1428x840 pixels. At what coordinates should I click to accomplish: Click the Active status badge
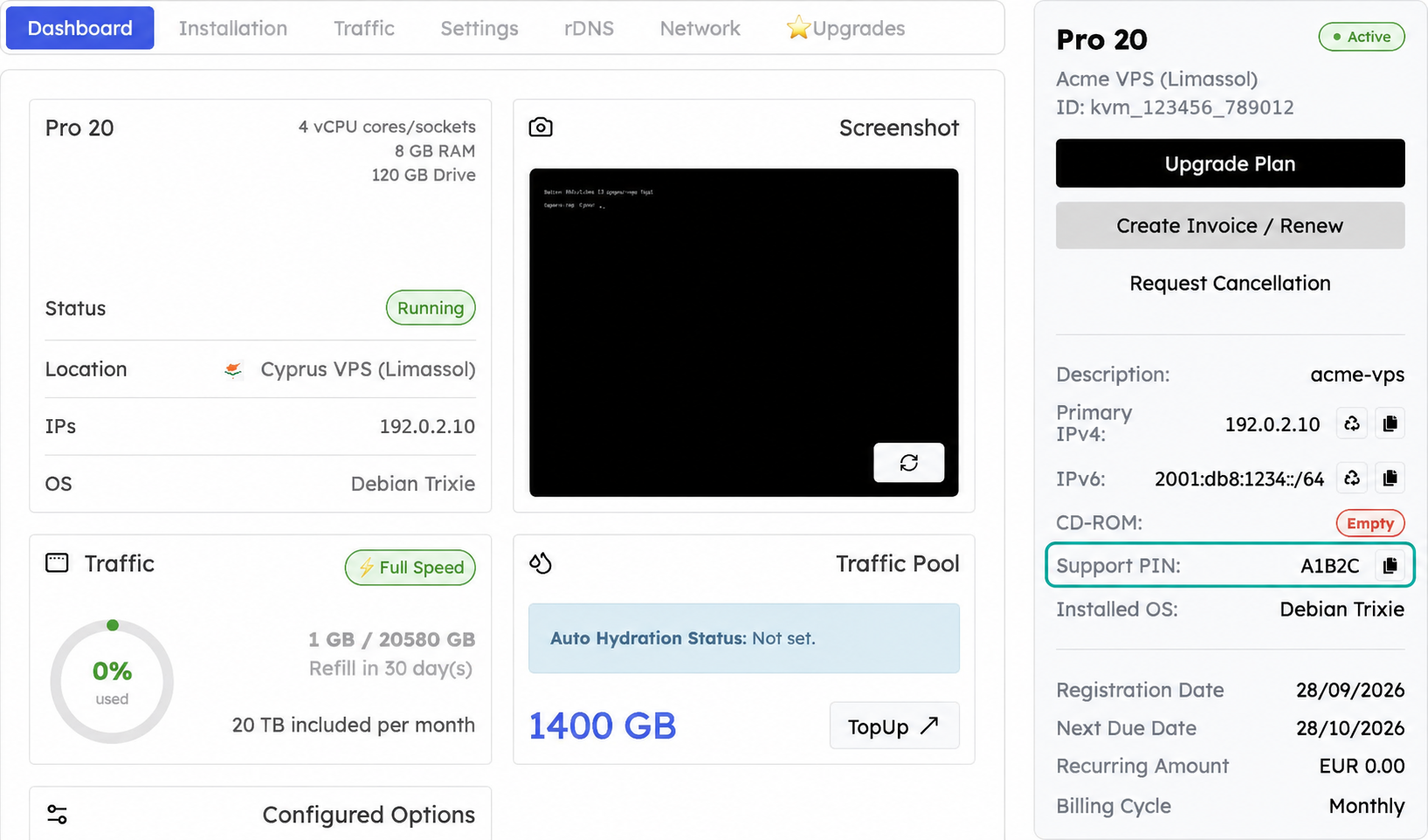coord(1361,37)
